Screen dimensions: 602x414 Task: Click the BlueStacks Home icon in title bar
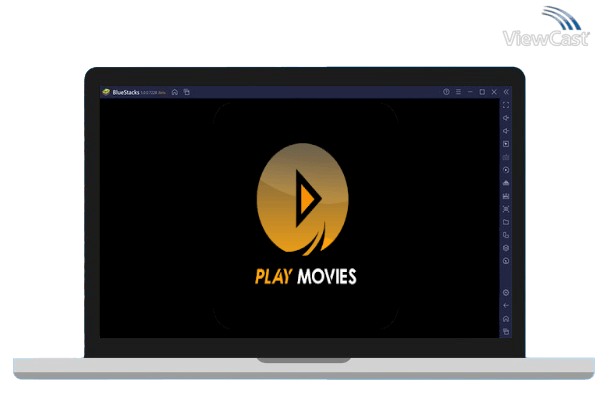175,92
